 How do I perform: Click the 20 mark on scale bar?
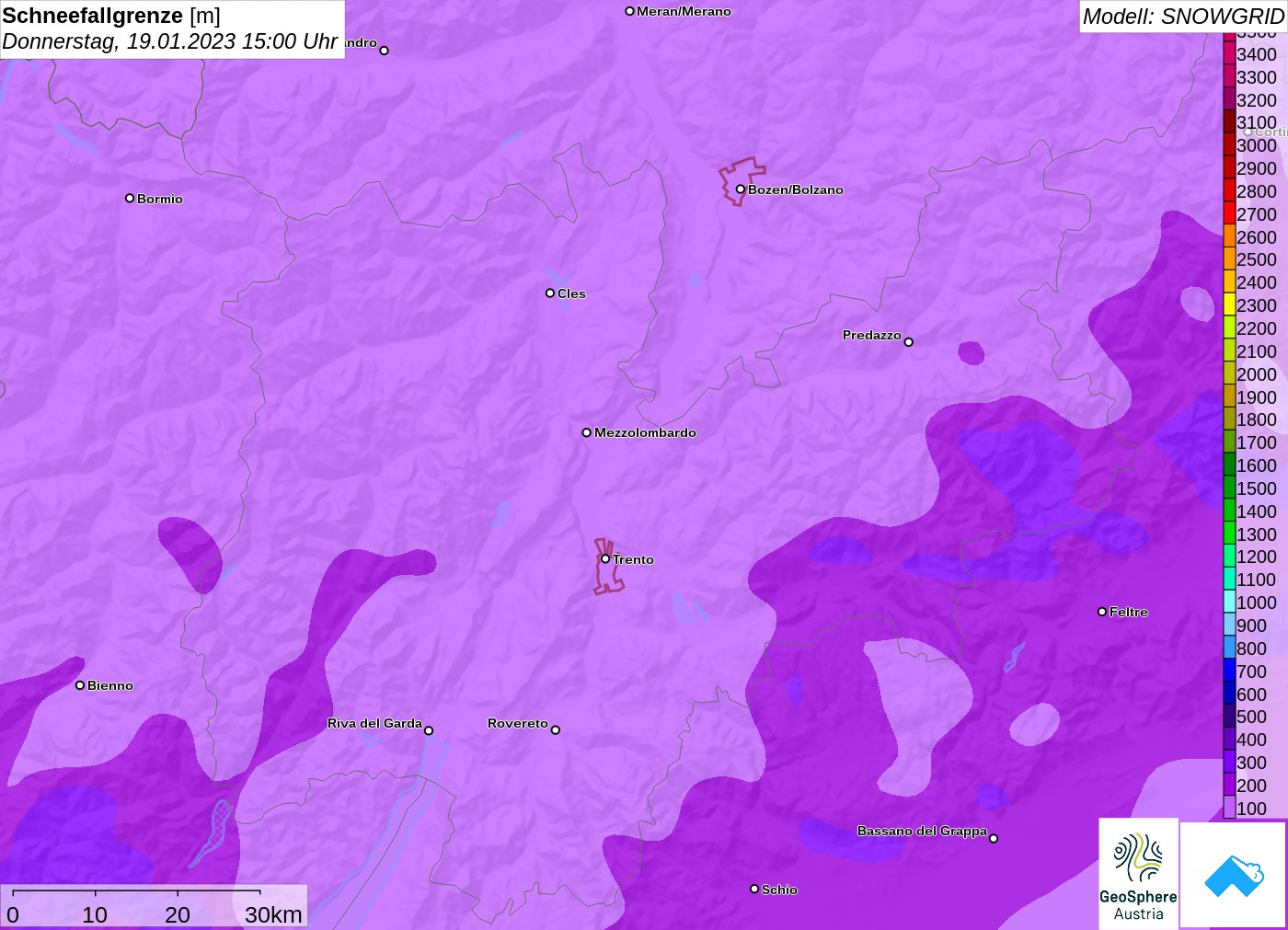(x=178, y=914)
